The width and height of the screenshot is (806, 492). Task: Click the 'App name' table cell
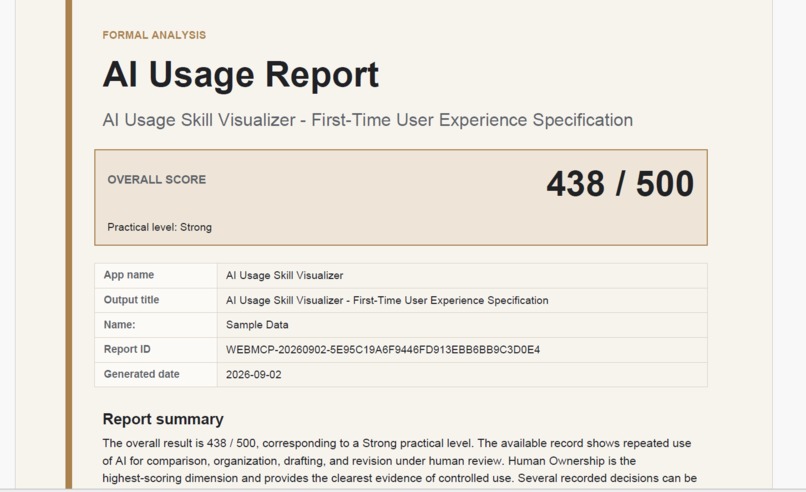pyautogui.click(x=156, y=275)
